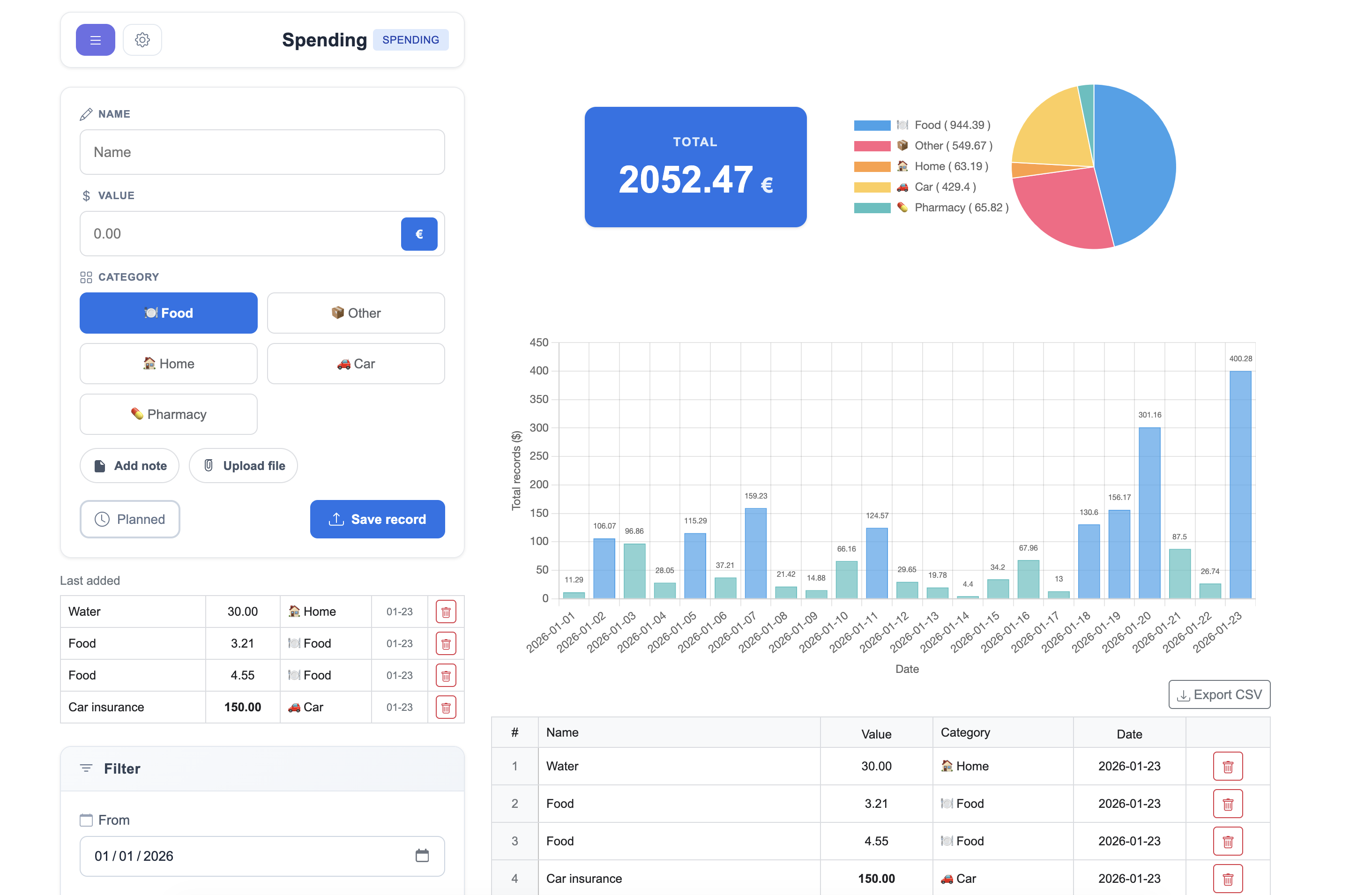The image size is (1372, 895).
Task: Expand the Filter section
Action: pos(122,768)
